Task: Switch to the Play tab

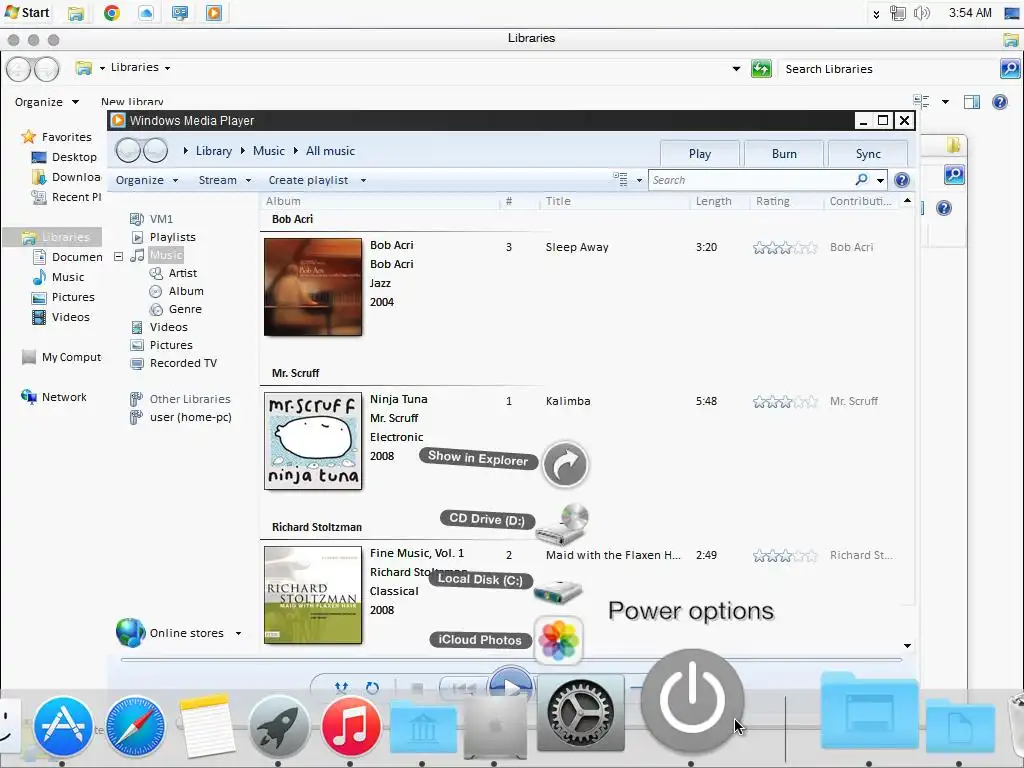Action: (x=700, y=154)
